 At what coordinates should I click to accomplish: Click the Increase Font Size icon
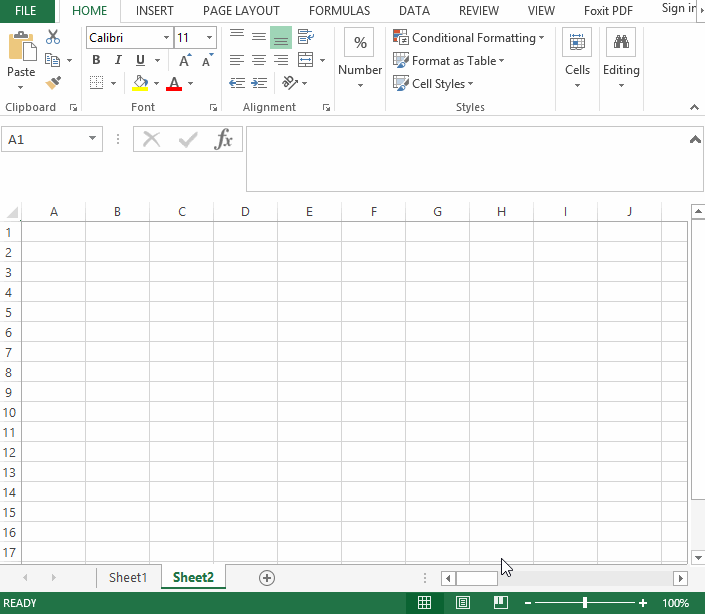tap(185, 61)
